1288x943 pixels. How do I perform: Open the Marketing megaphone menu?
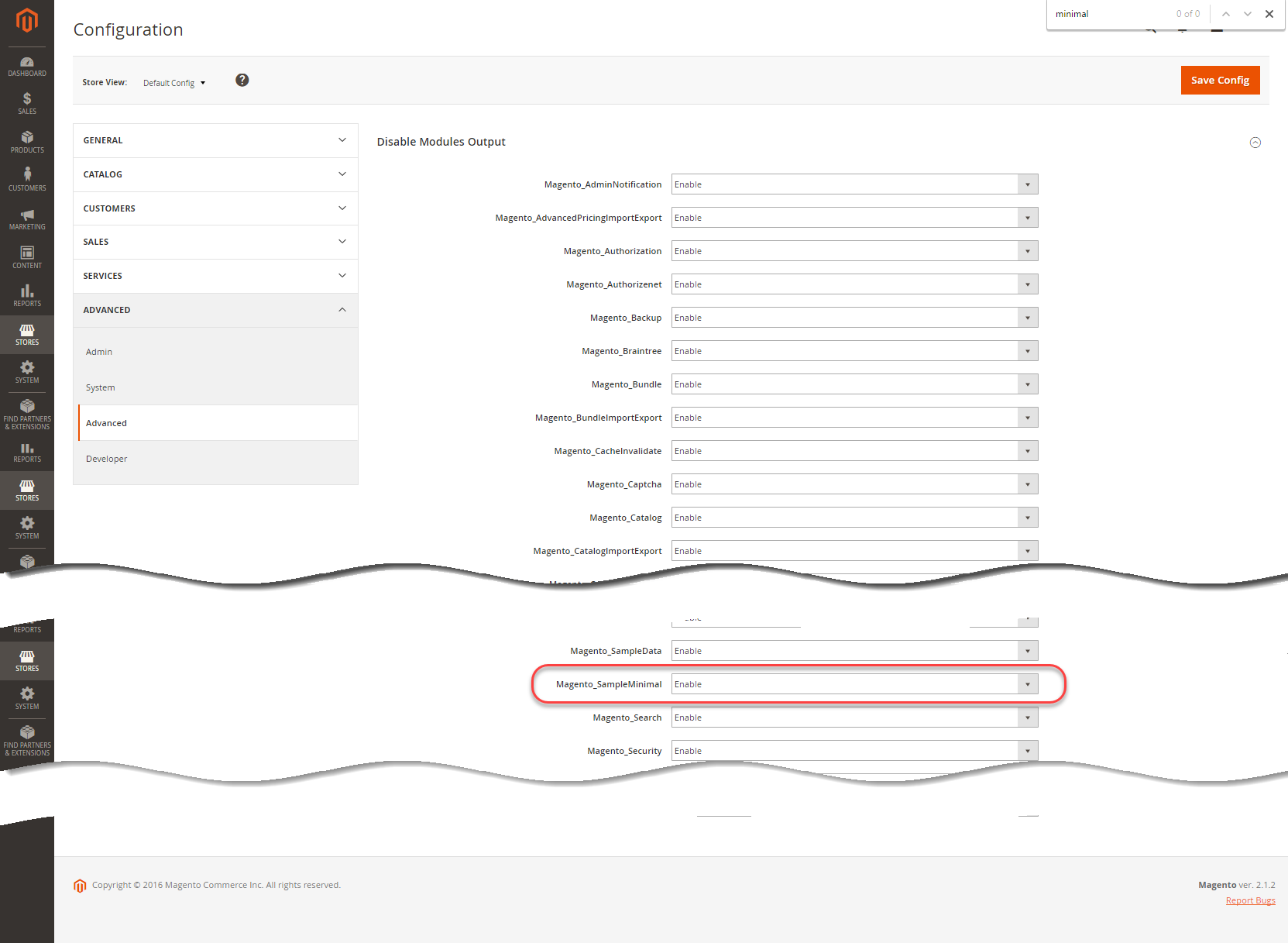pyautogui.click(x=27, y=219)
